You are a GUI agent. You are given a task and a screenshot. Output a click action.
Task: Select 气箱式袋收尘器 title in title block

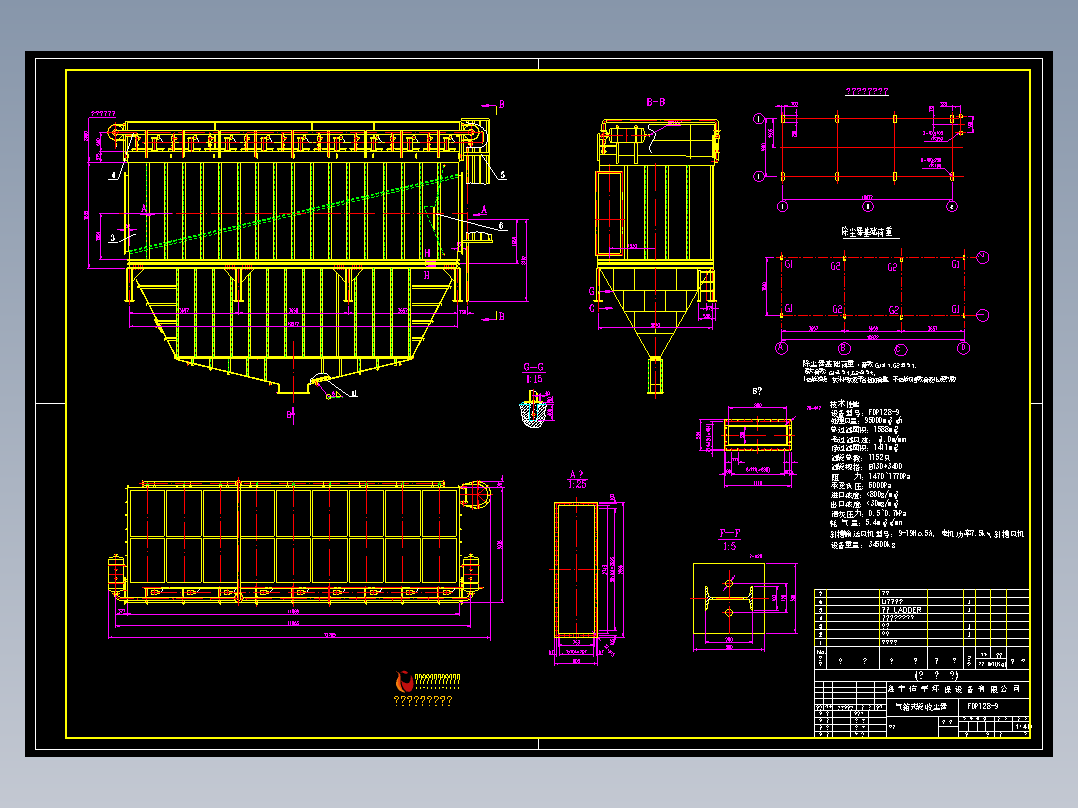click(921, 706)
